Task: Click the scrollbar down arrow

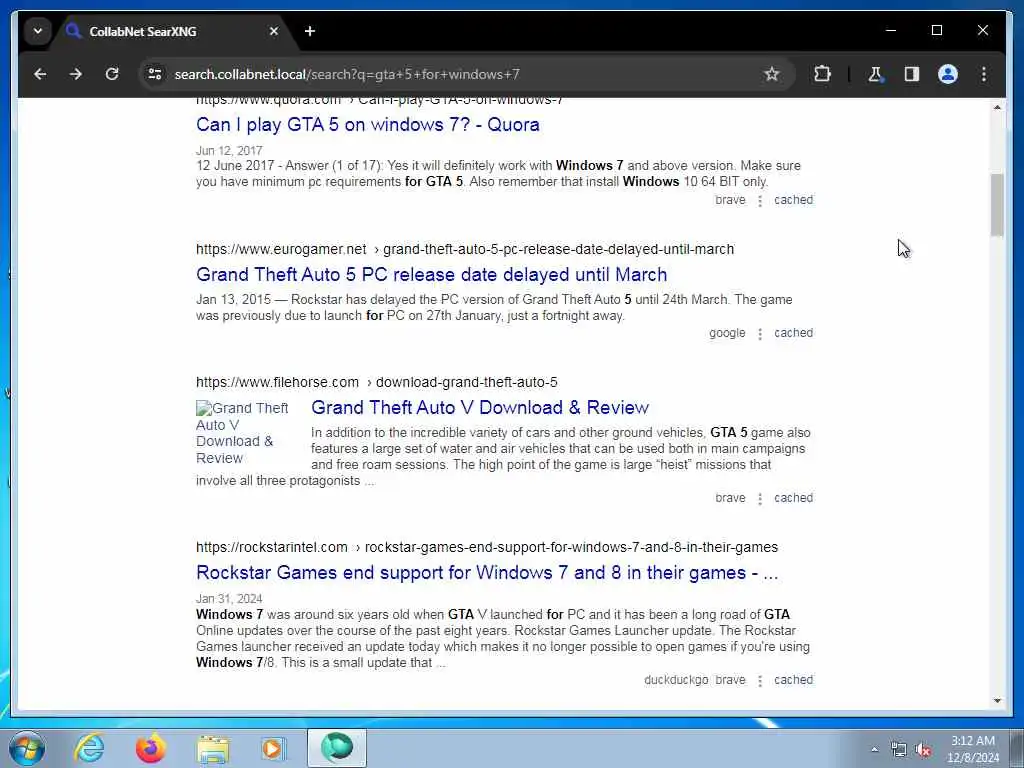Action: (997, 701)
